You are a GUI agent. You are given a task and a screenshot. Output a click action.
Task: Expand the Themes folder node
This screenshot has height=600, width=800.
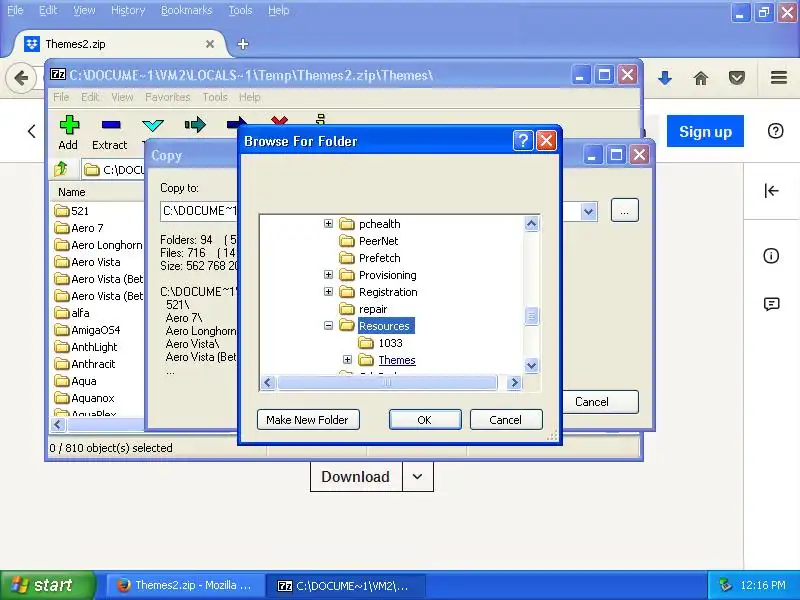point(347,360)
